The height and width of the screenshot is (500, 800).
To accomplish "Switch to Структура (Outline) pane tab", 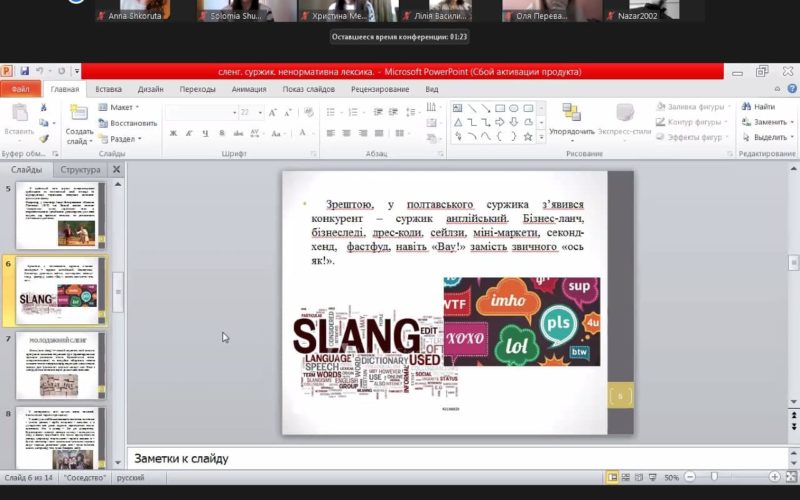I will (x=81, y=170).
